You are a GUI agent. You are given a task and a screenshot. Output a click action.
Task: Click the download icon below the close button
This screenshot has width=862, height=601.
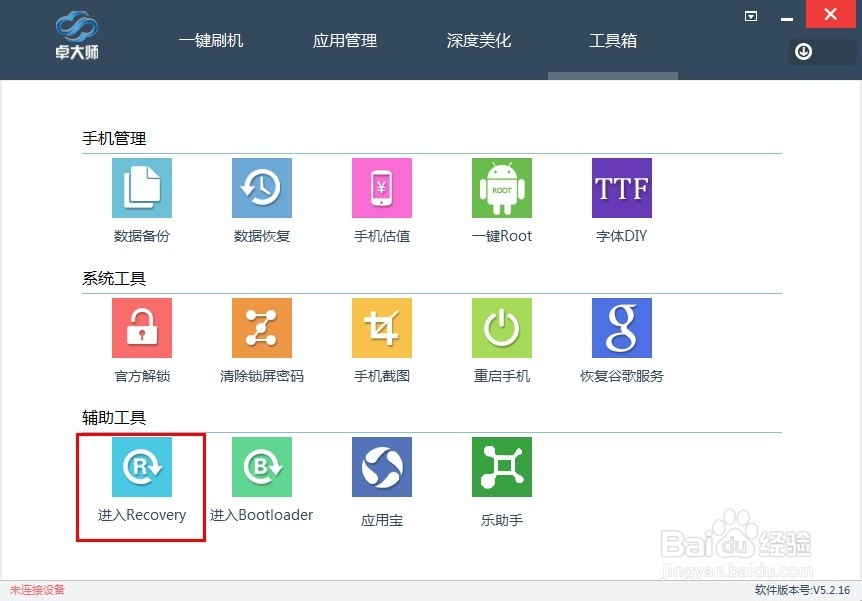pos(804,51)
